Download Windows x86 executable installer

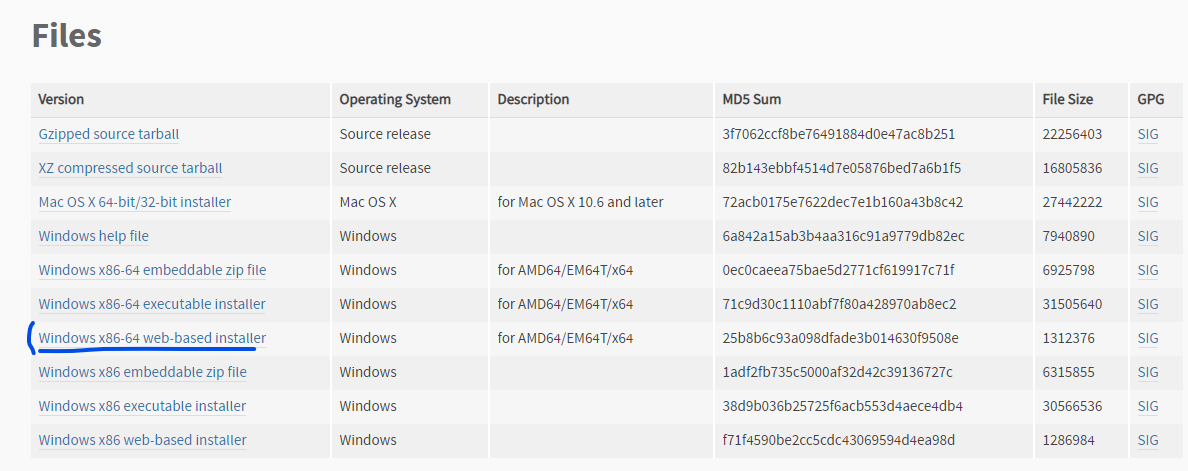tap(142, 406)
